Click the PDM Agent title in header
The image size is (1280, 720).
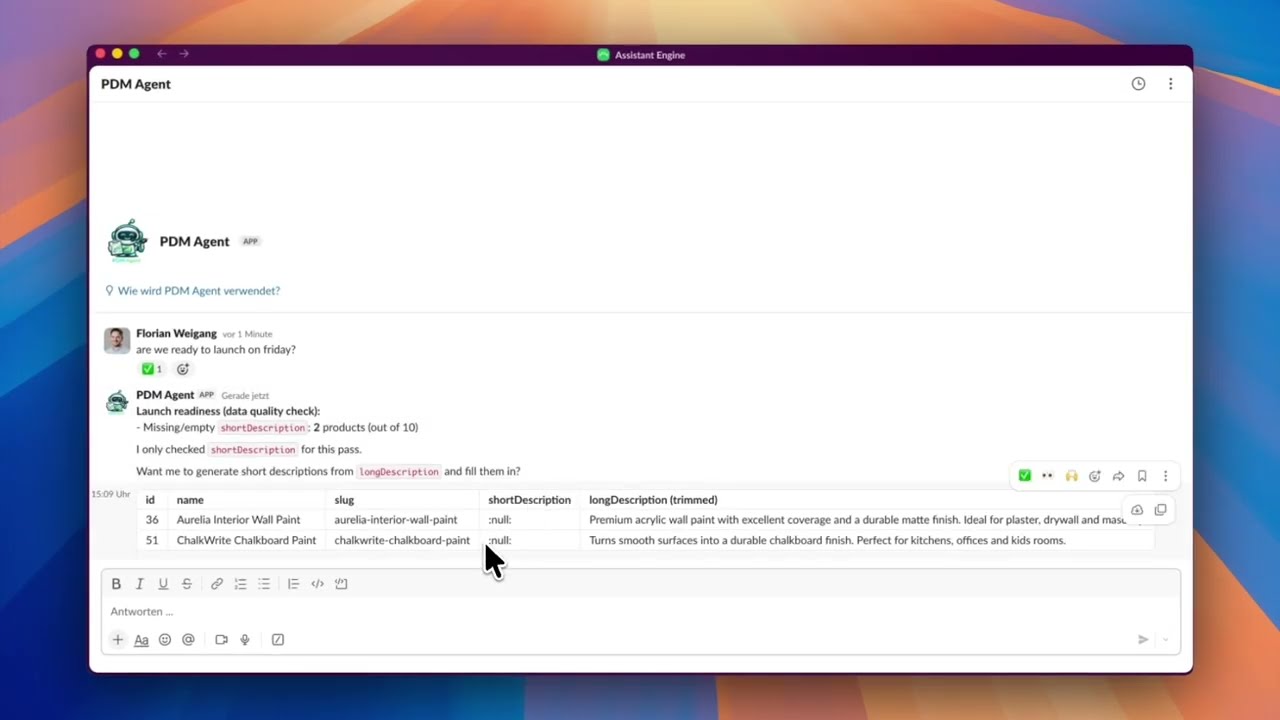coord(136,84)
